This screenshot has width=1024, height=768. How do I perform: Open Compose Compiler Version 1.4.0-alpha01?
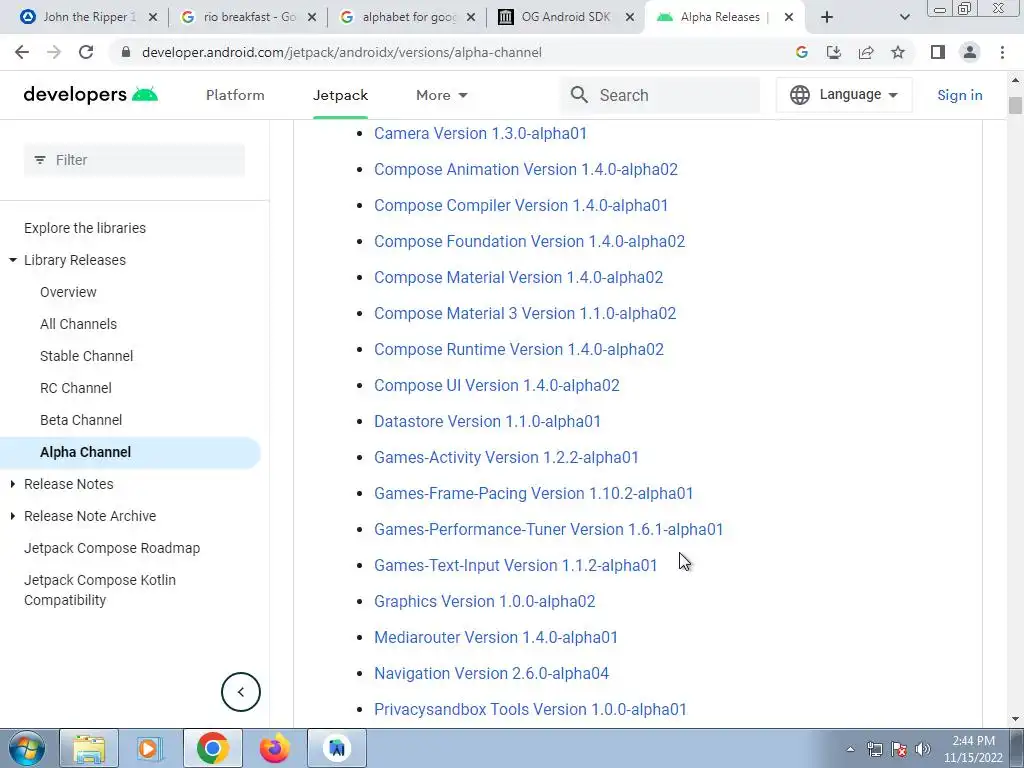(521, 205)
